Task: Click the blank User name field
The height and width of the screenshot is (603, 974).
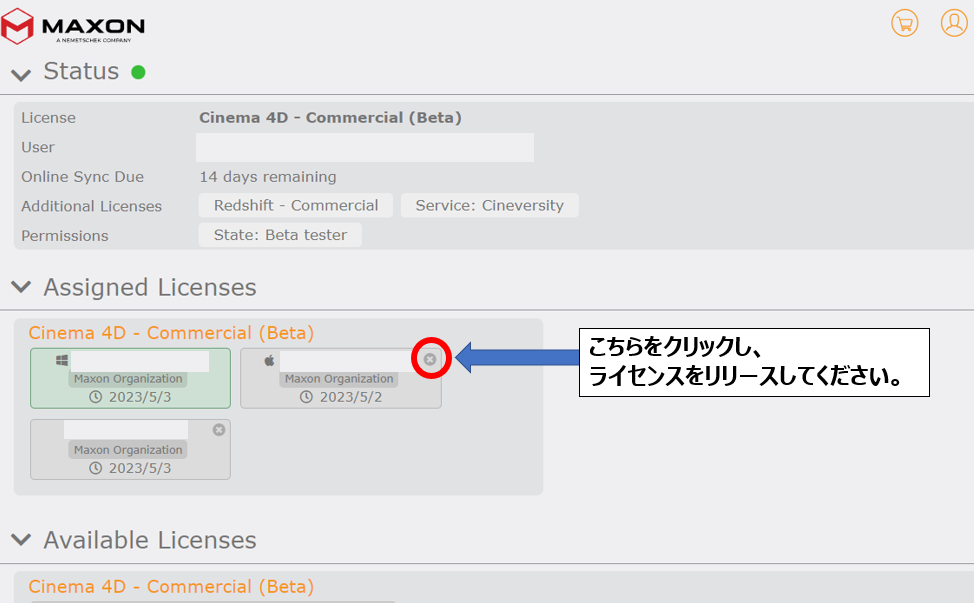Action: [365, 147]
